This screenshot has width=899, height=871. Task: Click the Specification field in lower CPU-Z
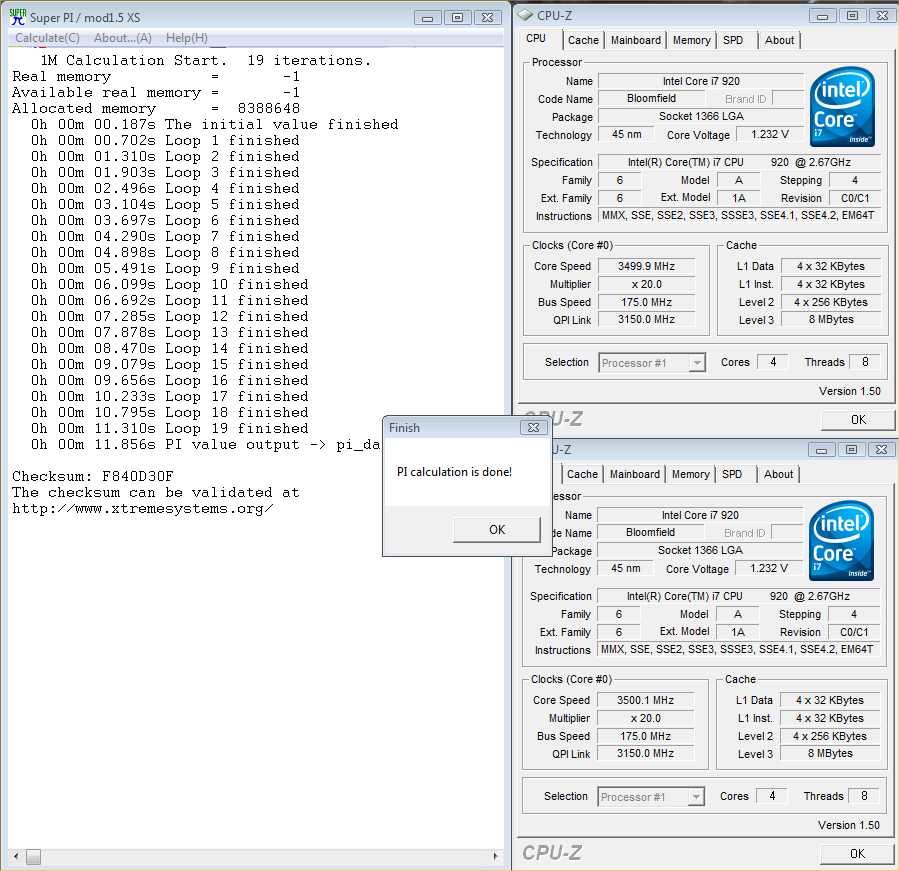coord(737,596)
